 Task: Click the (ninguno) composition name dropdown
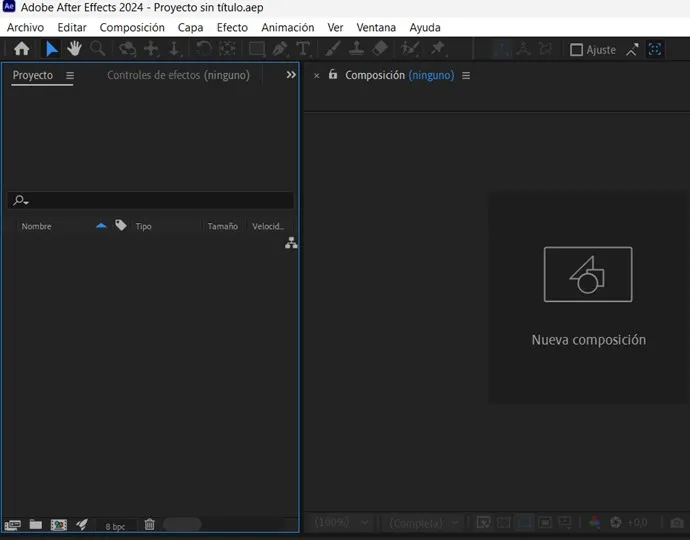coord(431,75)
